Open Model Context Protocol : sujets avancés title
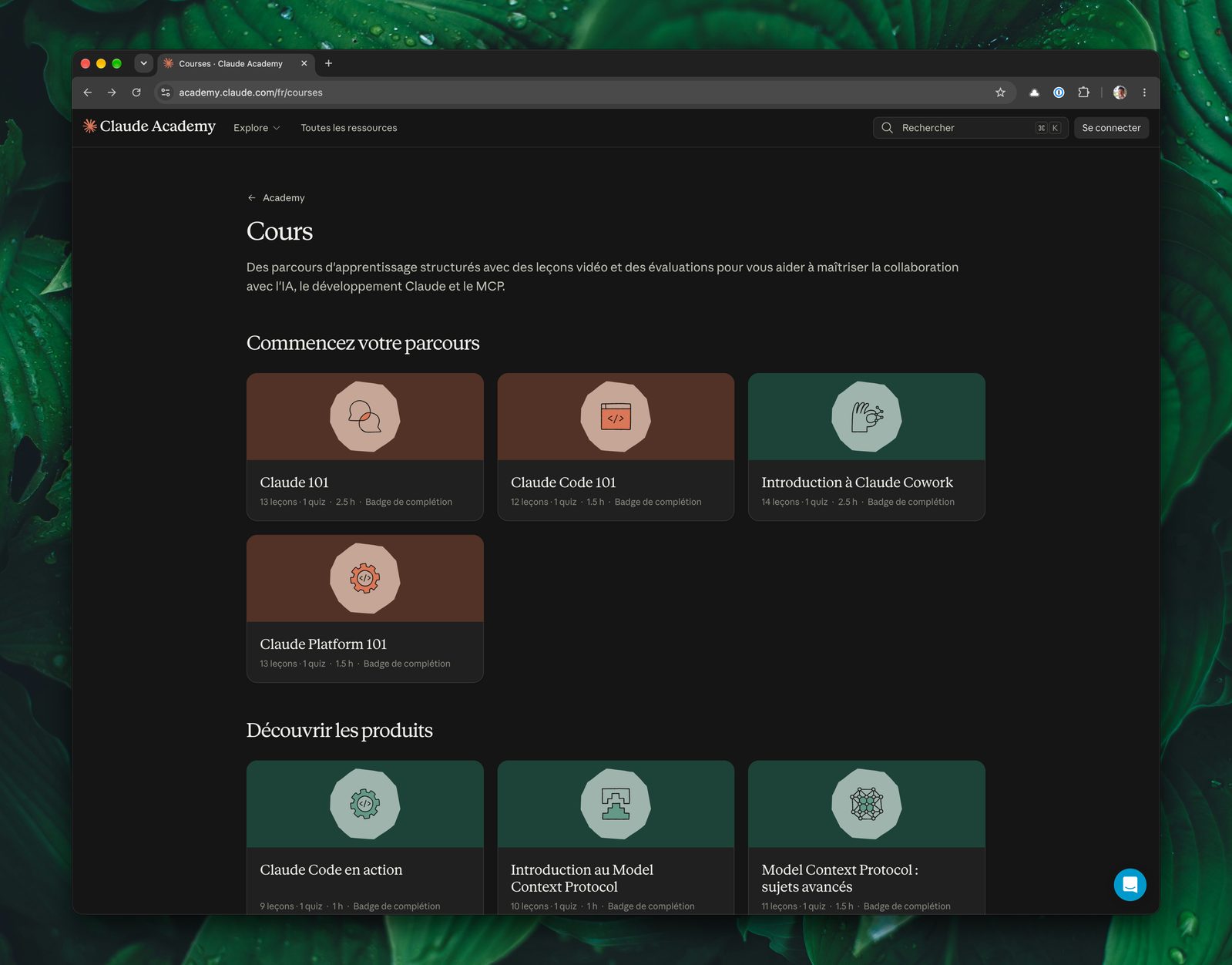Image resolution: width=1232 pixels, height=965 pixels. 840,879
